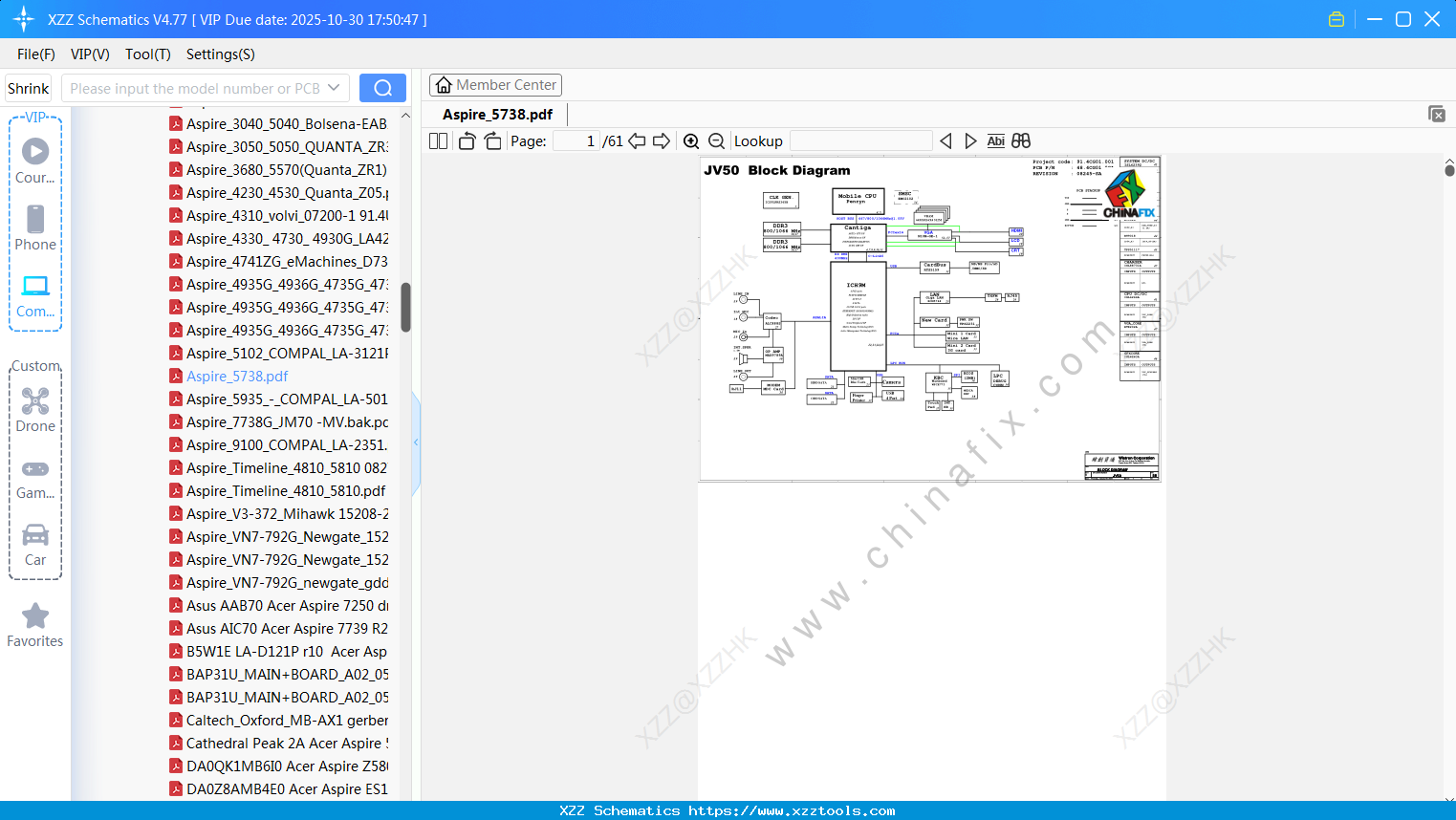Open the VIP(V) menu
This screenshot has width=1456, height=820.
click(x=90, y=54)
